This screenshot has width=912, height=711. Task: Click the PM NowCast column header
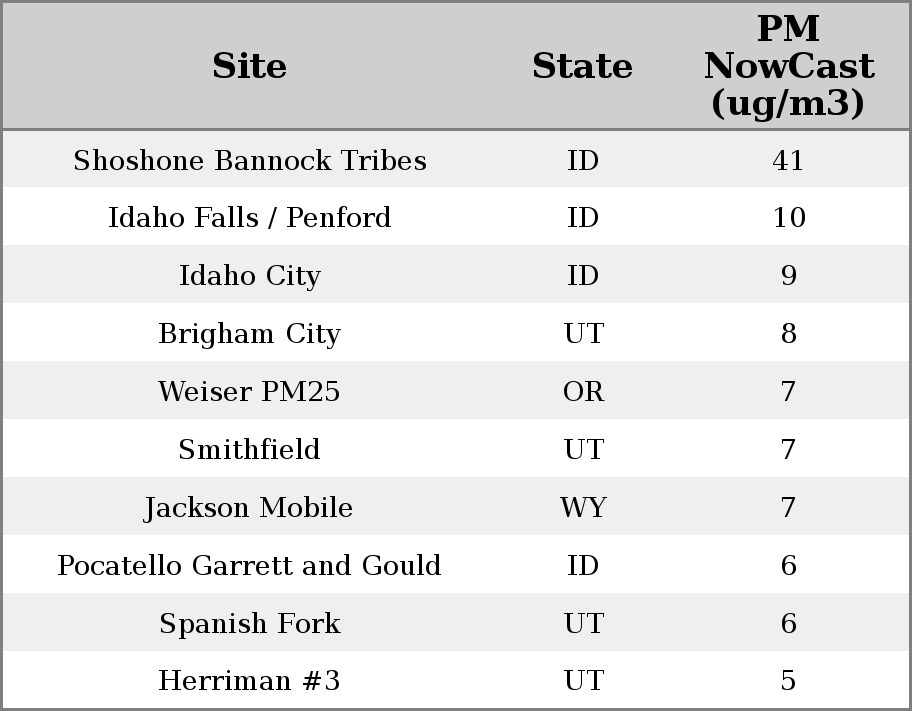click(x=788, y=66)
